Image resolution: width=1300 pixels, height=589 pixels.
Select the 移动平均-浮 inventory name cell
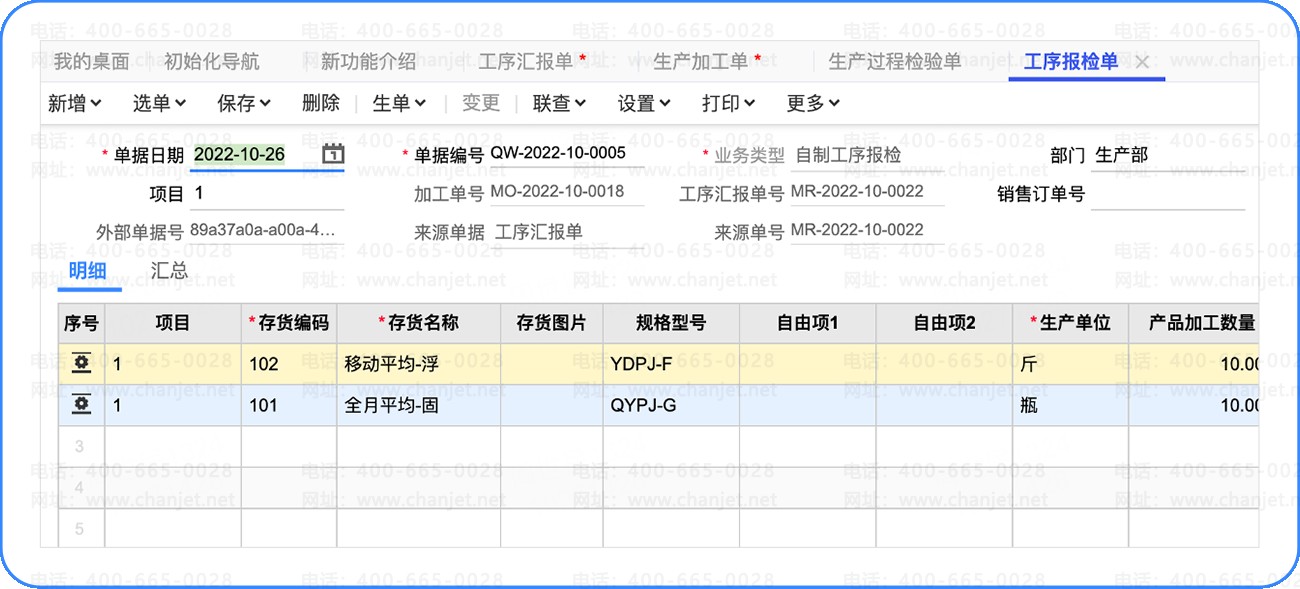[x=419, y=364]
